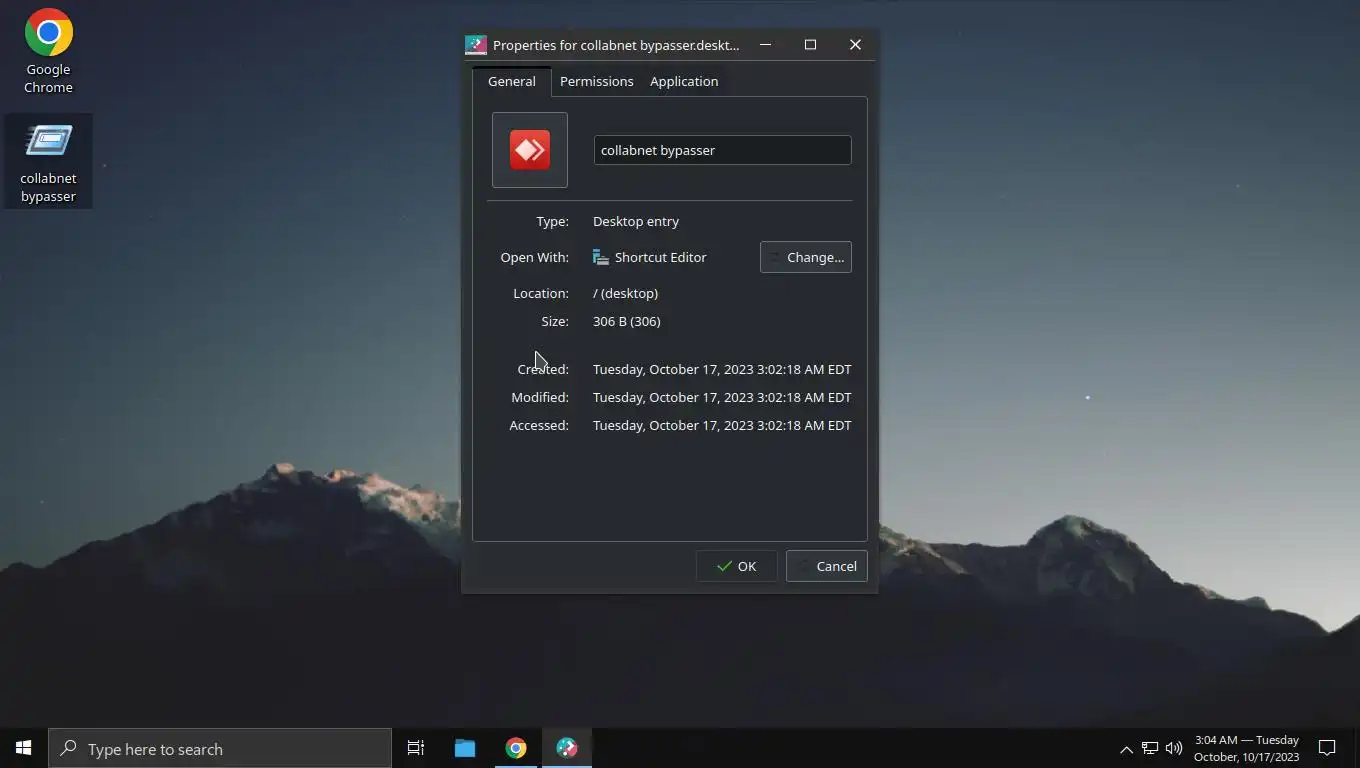Open the Windows Start menu

(24, 748)
